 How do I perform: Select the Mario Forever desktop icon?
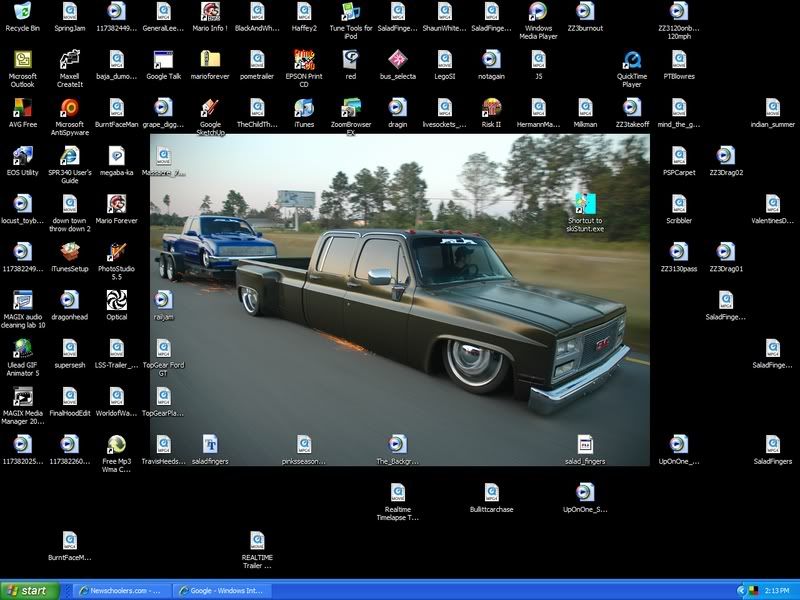116,204
